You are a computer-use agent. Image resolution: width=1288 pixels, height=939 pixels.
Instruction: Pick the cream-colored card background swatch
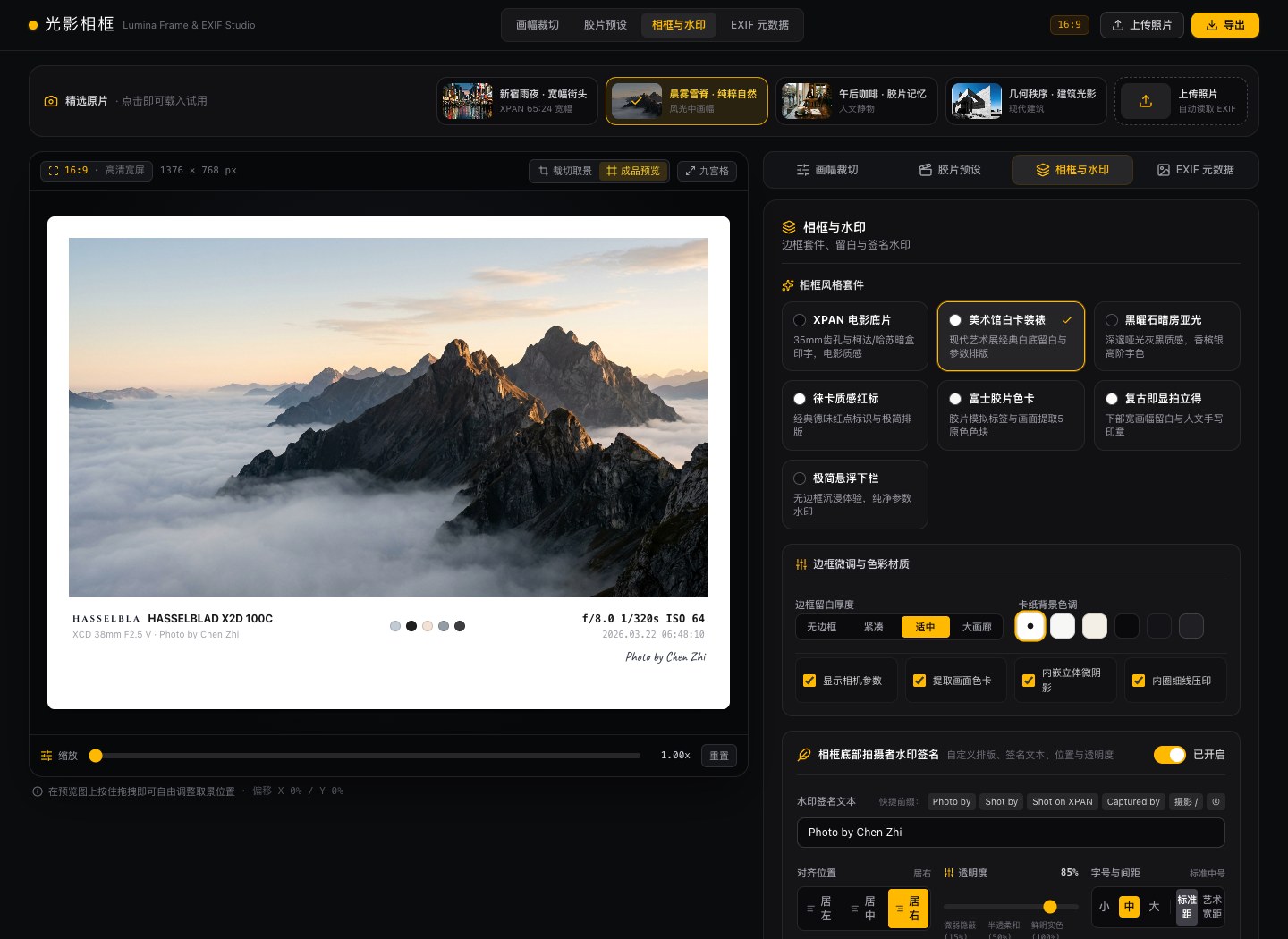[x=1095, y=626]
